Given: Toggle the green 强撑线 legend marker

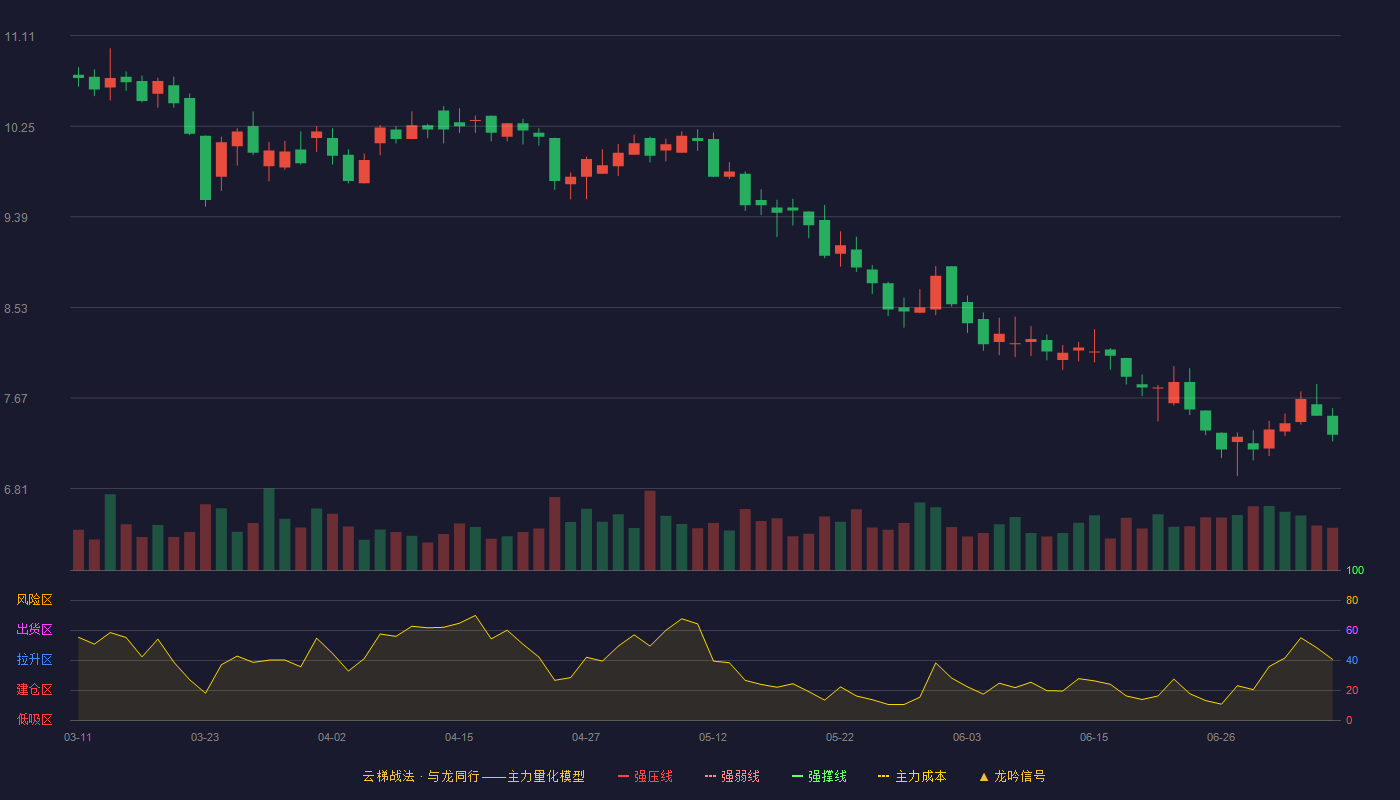Looking at the screenshot, I should tap(797, 776).
